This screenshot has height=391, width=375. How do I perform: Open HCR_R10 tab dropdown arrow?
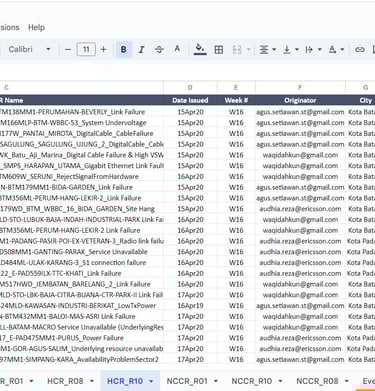pos(151,381)
